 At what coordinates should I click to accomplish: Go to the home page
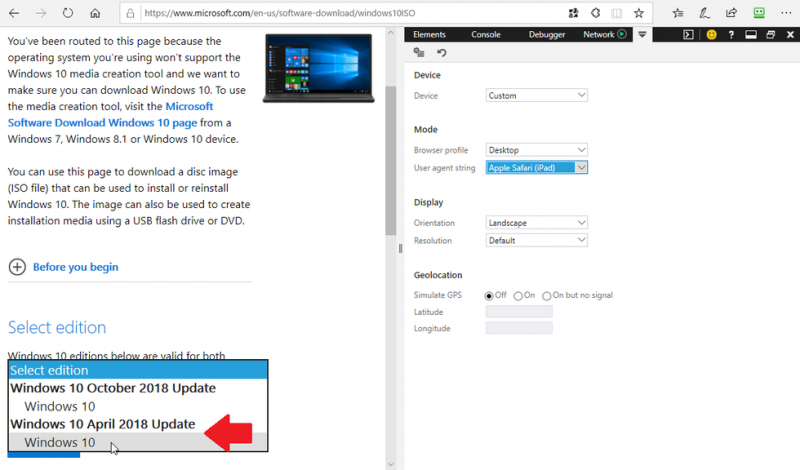pyautogui.click(x=95, y=13)
